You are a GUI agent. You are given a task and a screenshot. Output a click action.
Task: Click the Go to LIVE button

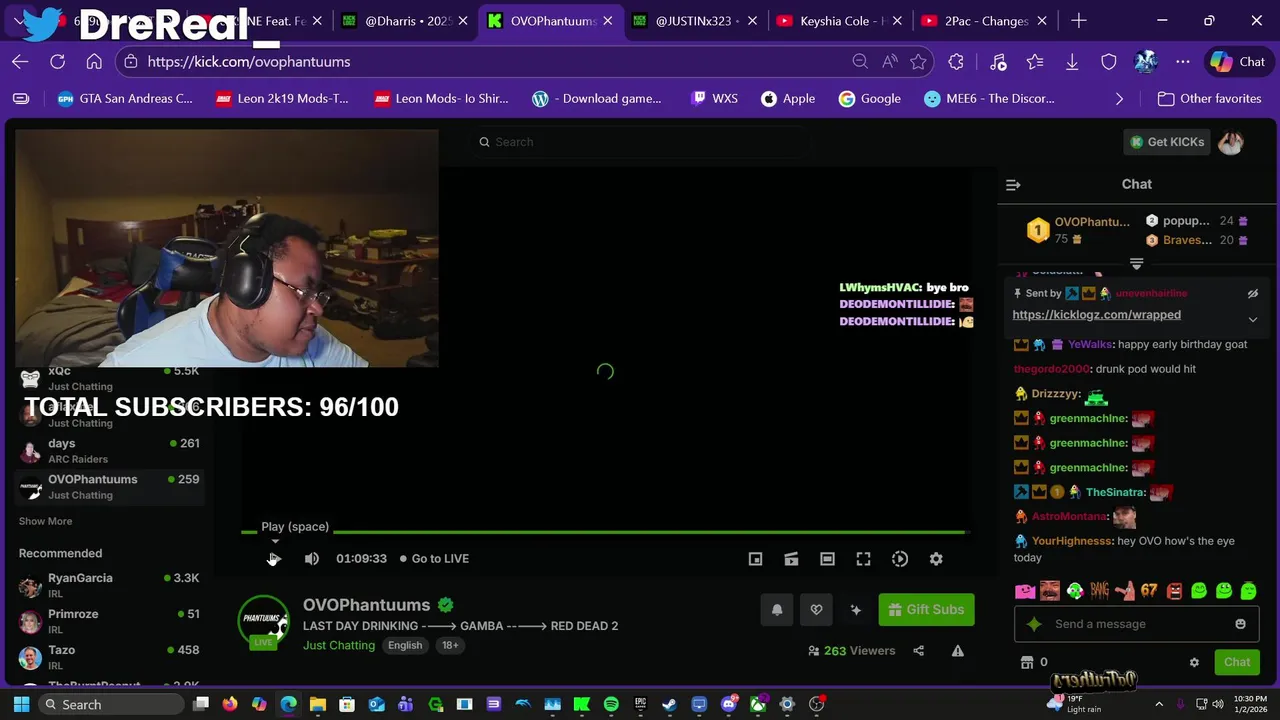coord(434,559)
